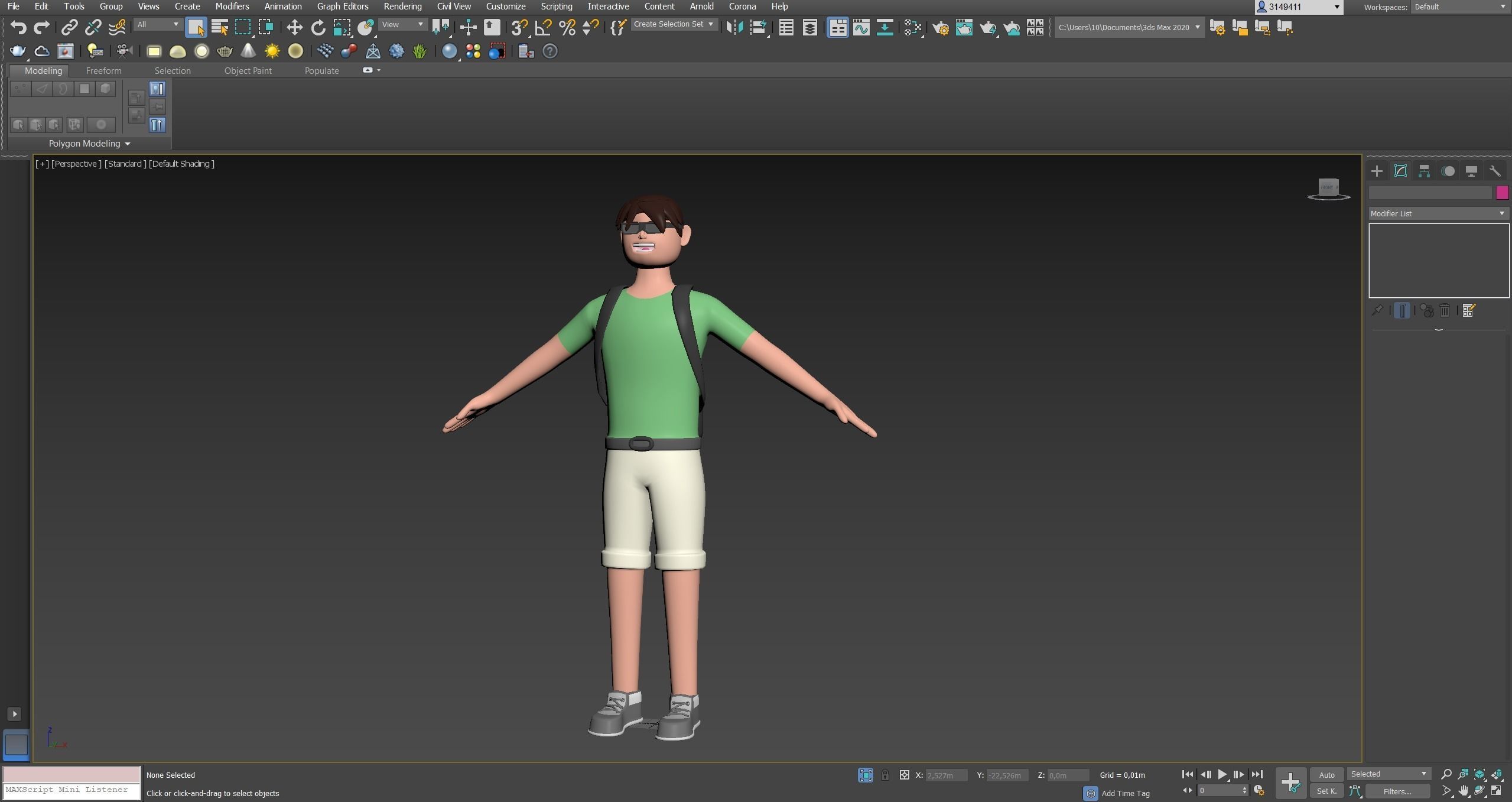1512x802 pixels.
Task: Expand the Polygon Modeling panel
Action: [89, 144]
